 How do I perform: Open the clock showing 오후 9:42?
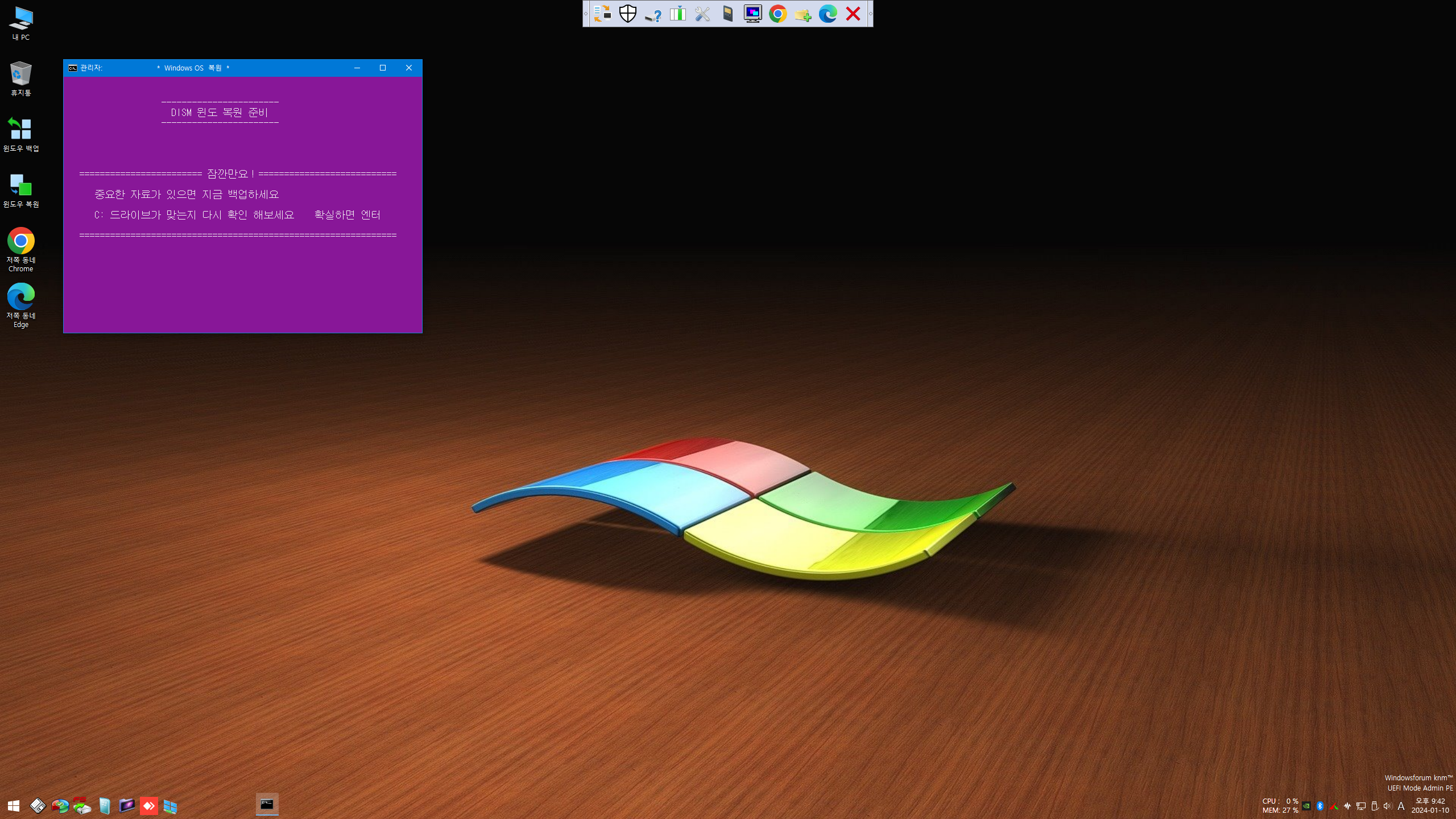1430,805
